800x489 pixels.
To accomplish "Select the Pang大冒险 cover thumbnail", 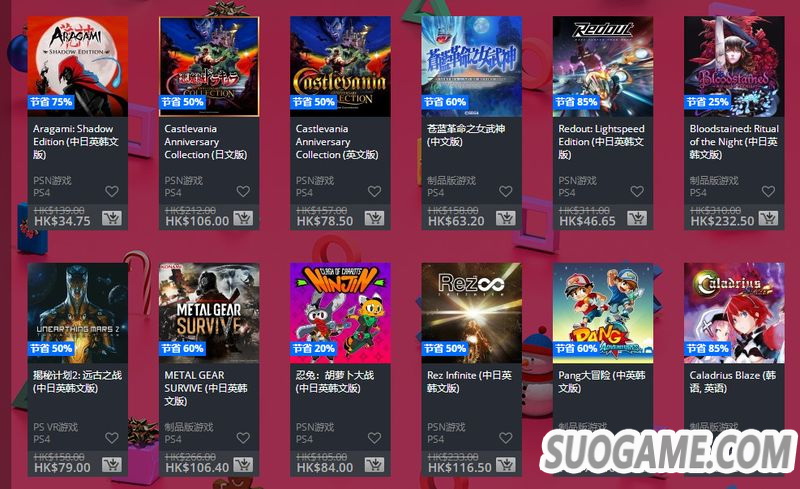I will [603, 313].
